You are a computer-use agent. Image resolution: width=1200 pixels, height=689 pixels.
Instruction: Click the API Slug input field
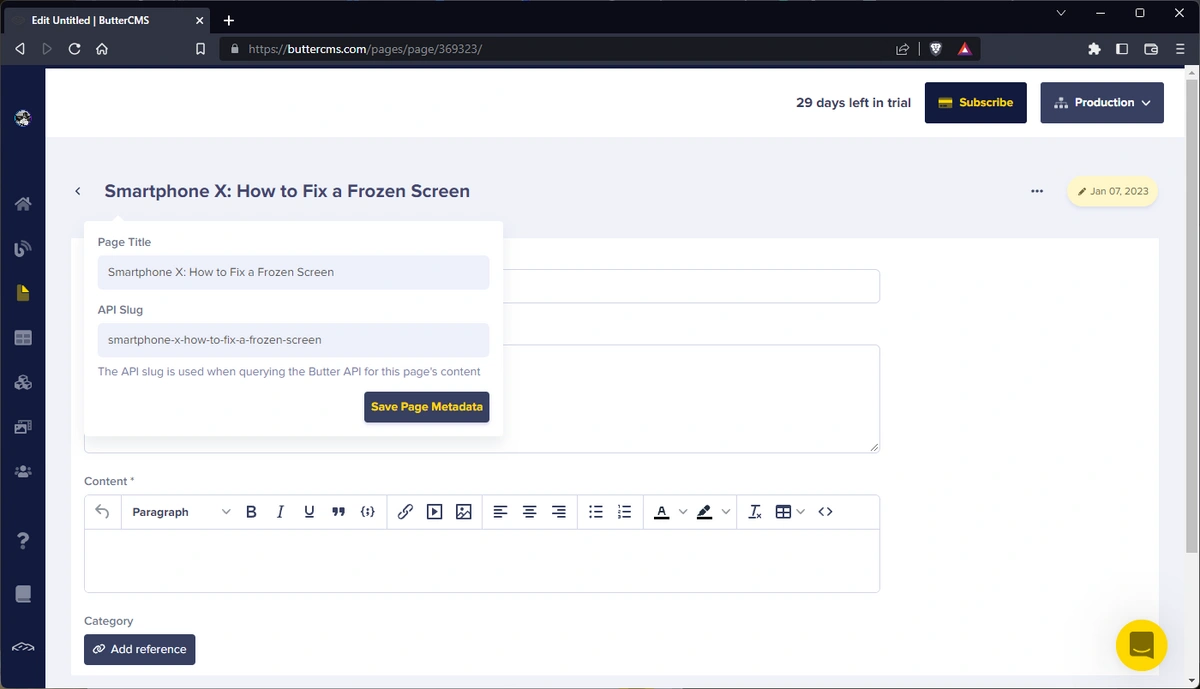pyautogui.click(x=293, y=340)
